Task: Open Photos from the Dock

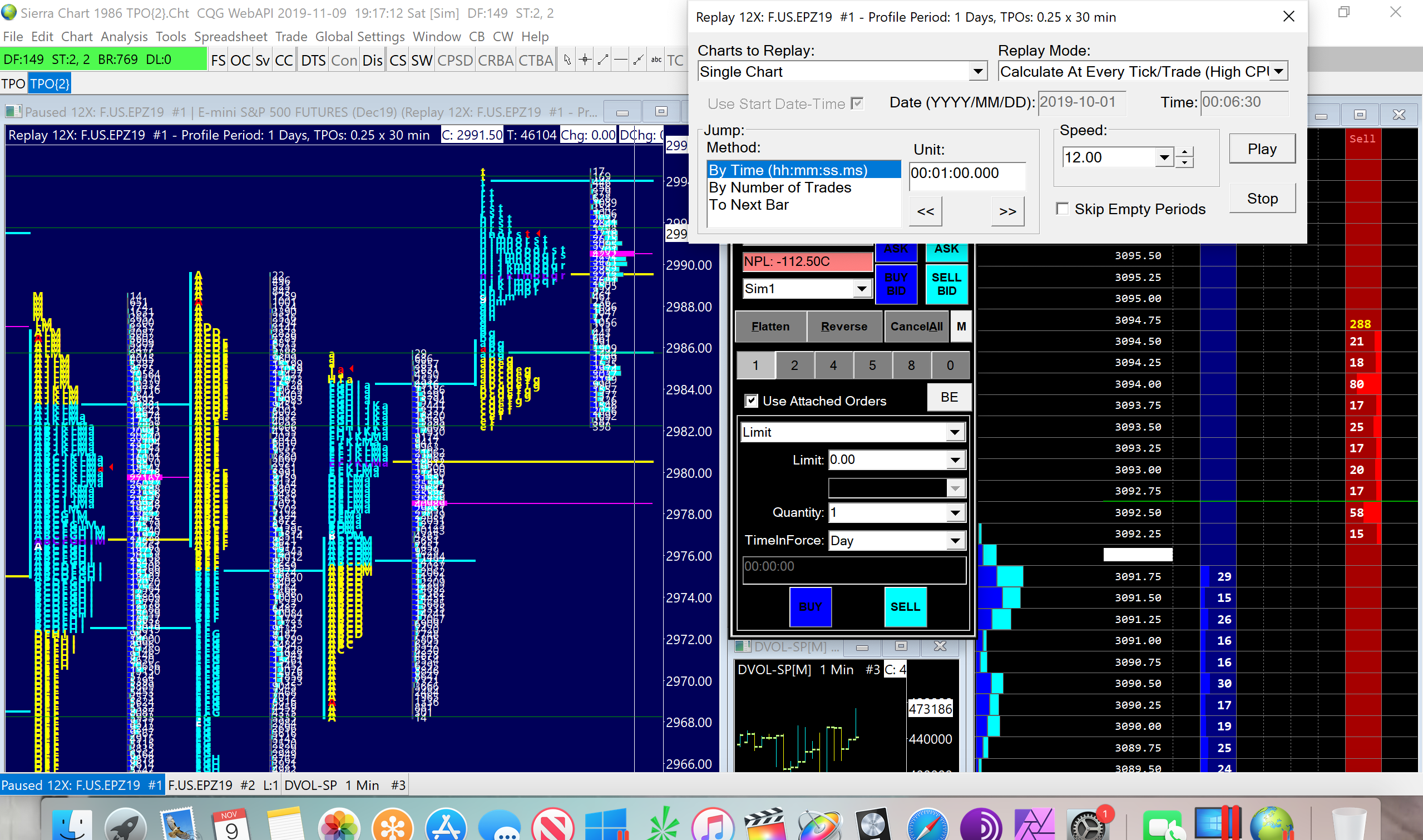Action: (338, 826)
